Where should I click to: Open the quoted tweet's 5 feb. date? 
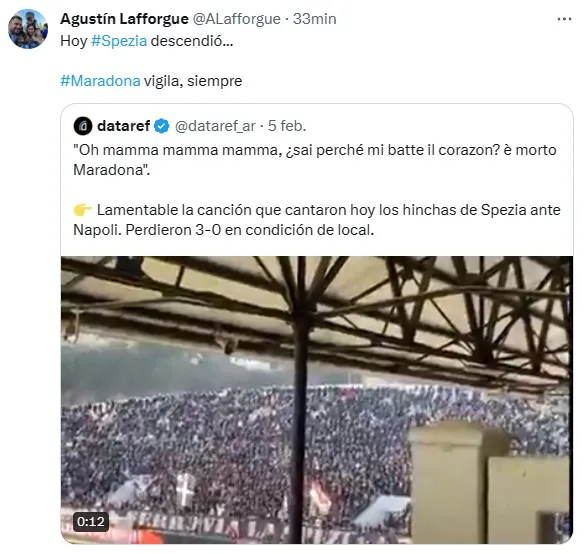287,126
